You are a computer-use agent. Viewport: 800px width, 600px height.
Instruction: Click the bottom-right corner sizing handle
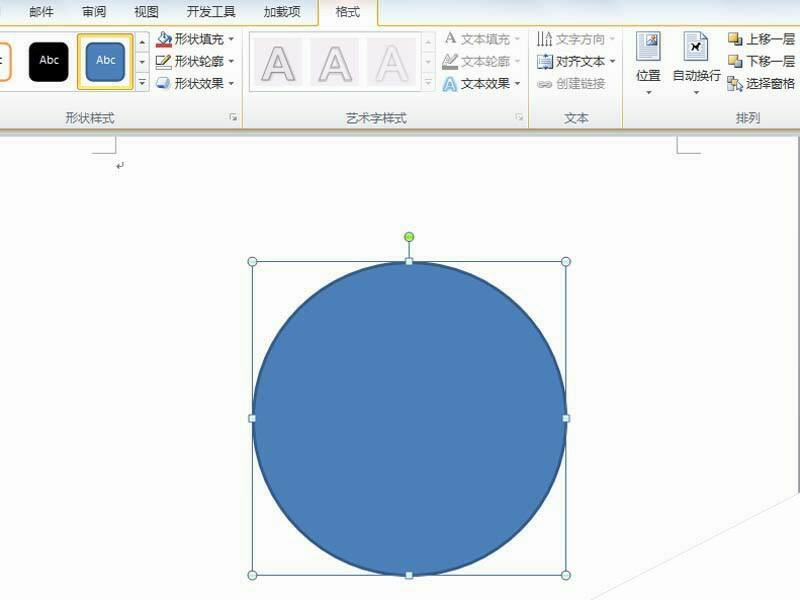tap(565, 575)
